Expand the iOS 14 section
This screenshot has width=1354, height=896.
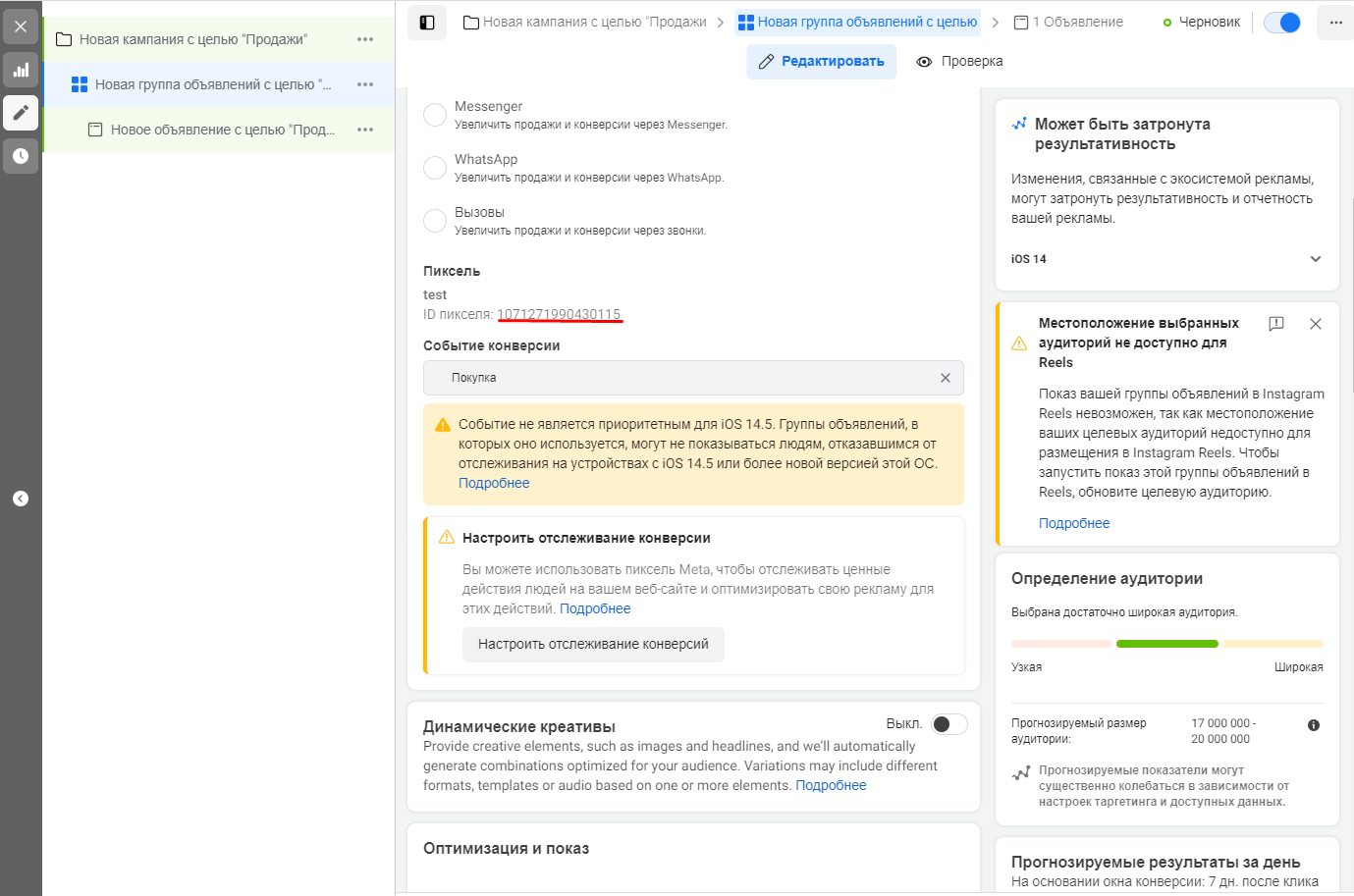[1316, 259]
